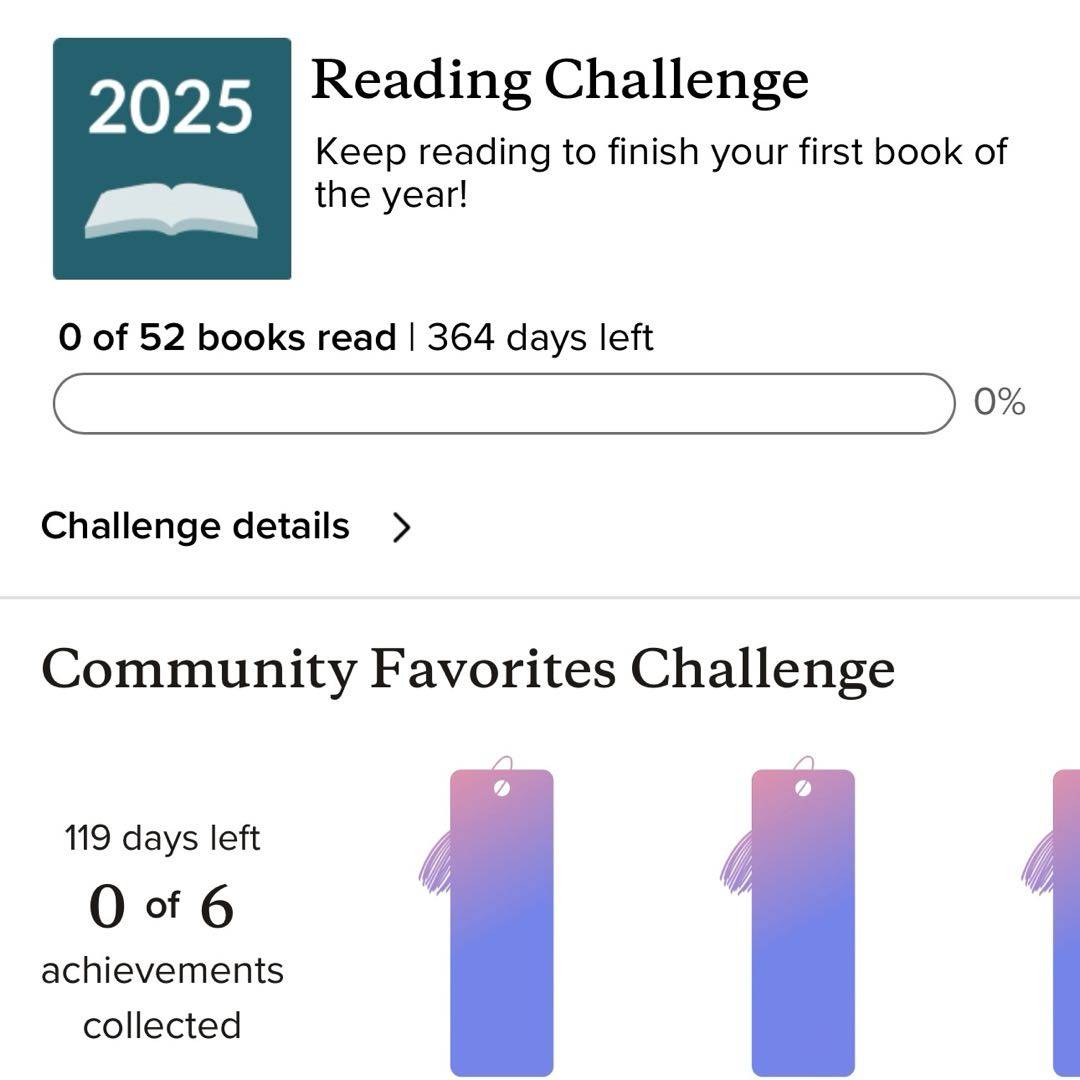Click the "0 of 52 books read" text
1080x1080 pixels.
click(227, 338)
